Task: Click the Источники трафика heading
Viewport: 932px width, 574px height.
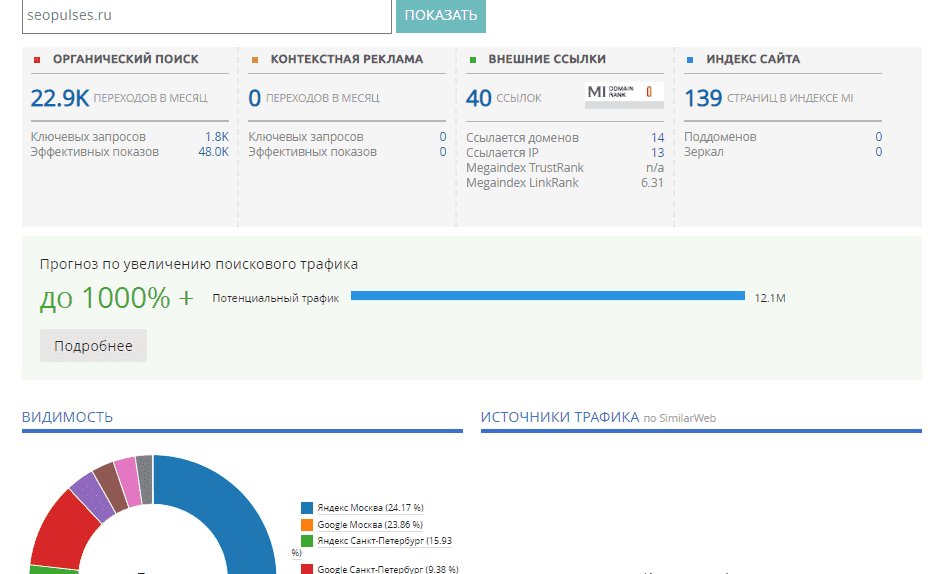Action: pyautogui.click(x=560, y=417)
